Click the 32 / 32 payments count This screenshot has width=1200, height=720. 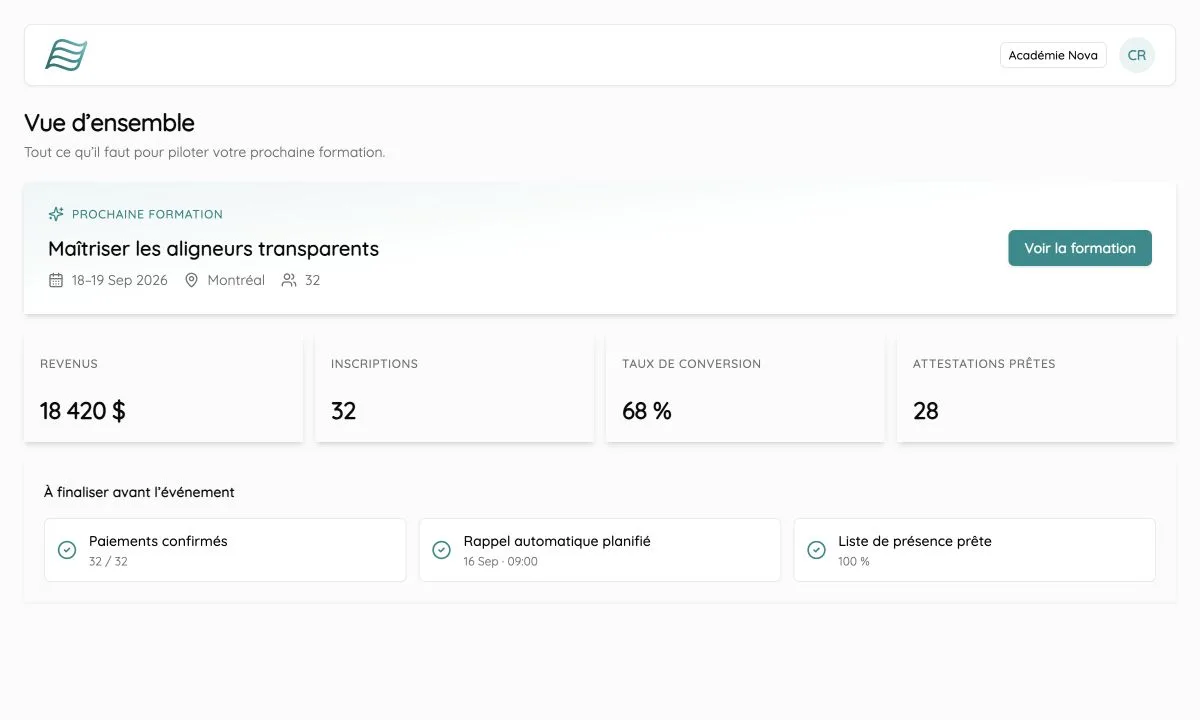(x=108, y=562)
